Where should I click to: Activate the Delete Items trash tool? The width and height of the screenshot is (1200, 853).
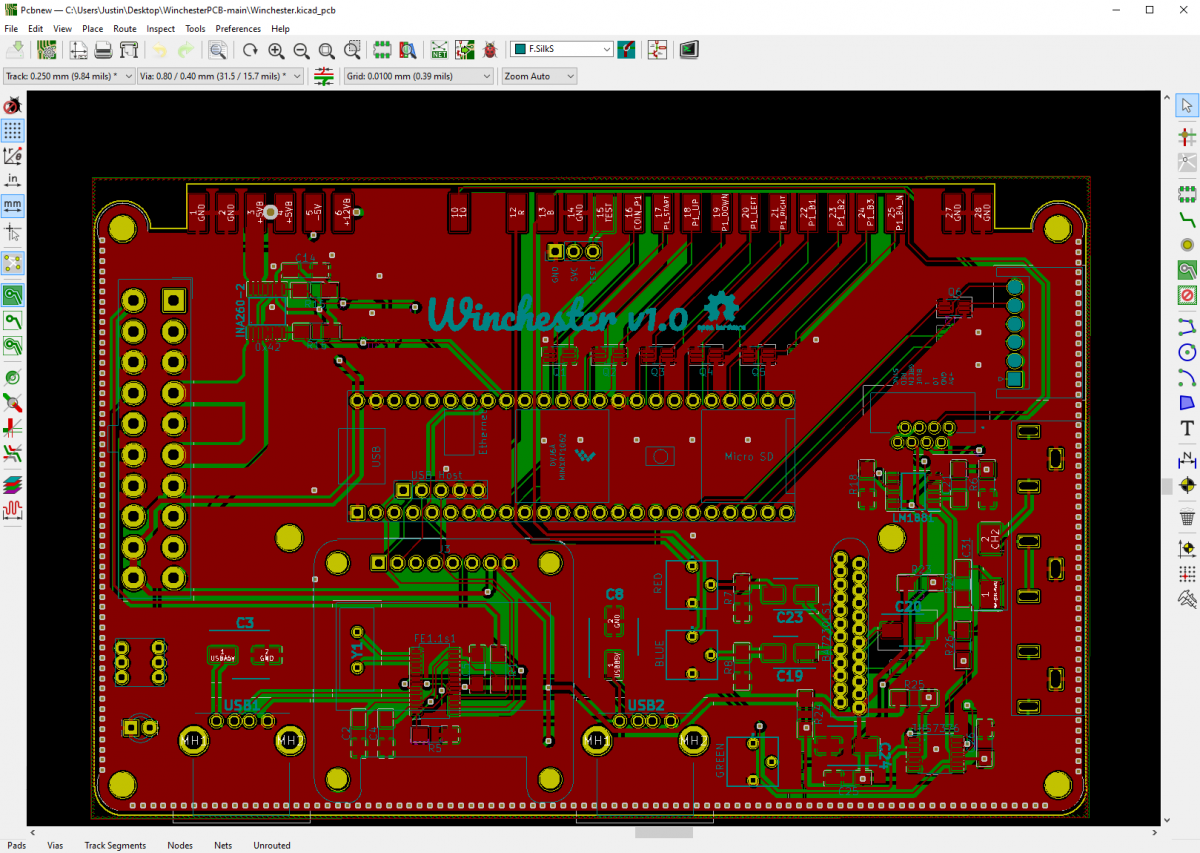[1187, 517]
